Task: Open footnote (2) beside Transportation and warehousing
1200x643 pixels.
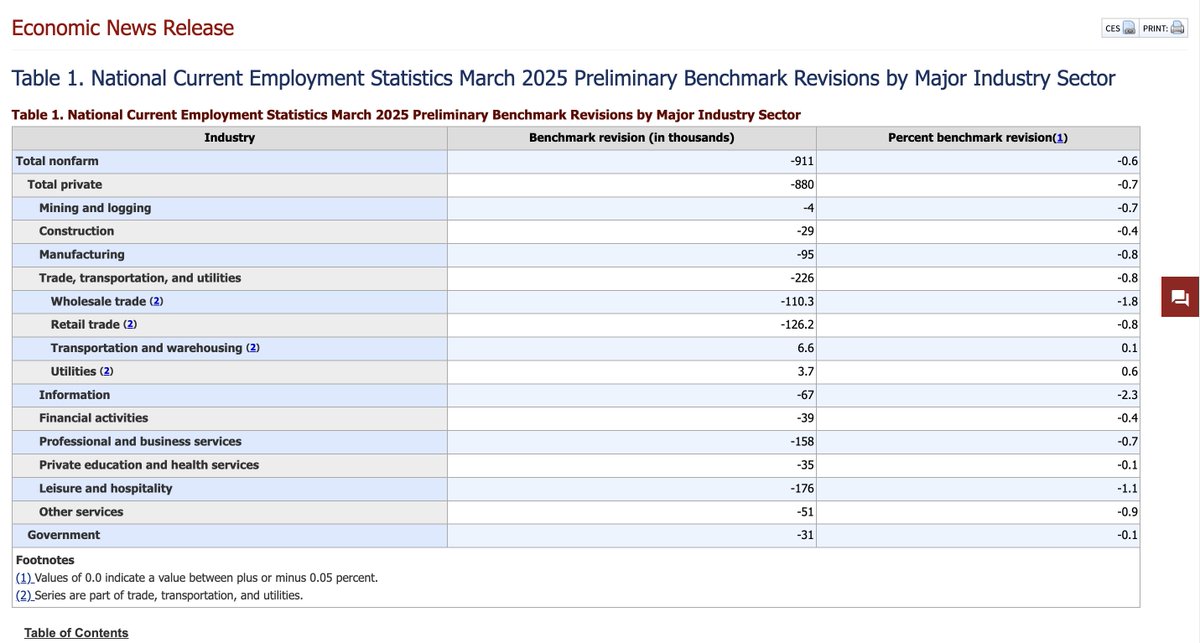Action: (x=253, y=348)
